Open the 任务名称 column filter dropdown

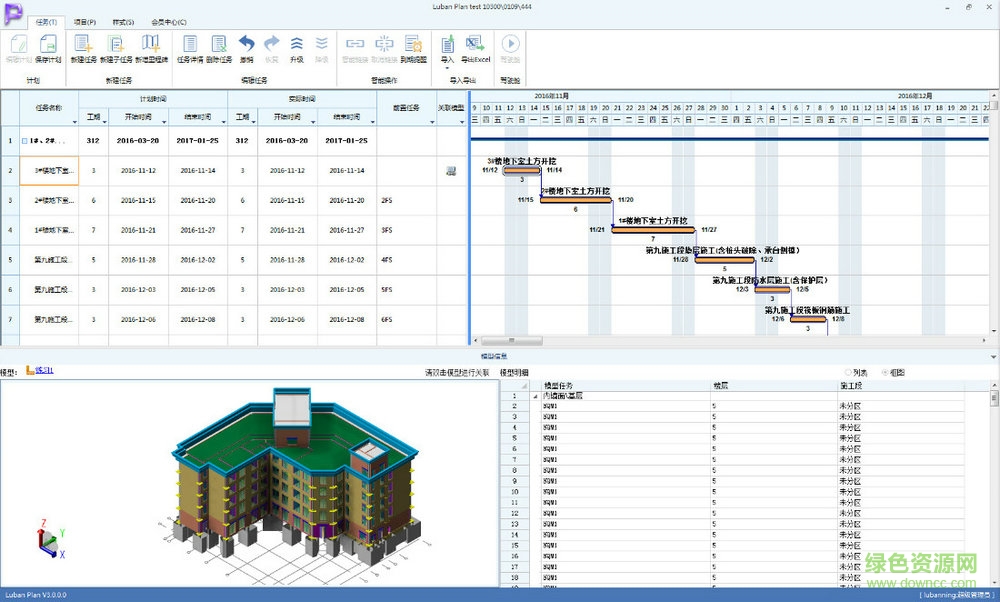click(75, 120)
